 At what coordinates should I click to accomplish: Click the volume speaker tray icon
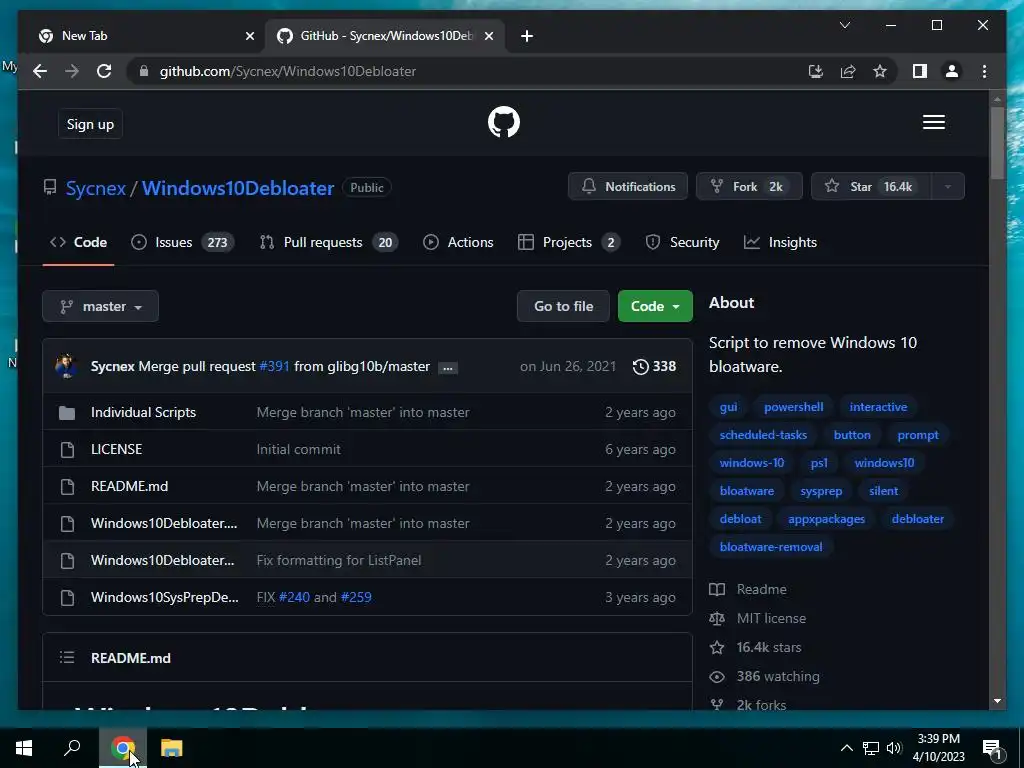(894, 748)
